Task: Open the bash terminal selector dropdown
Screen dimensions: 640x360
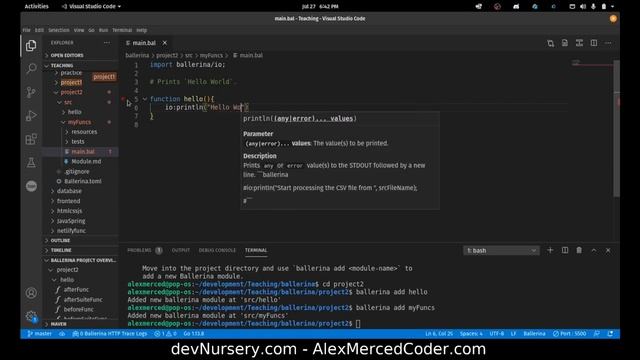Action: [x=501, y=251]
